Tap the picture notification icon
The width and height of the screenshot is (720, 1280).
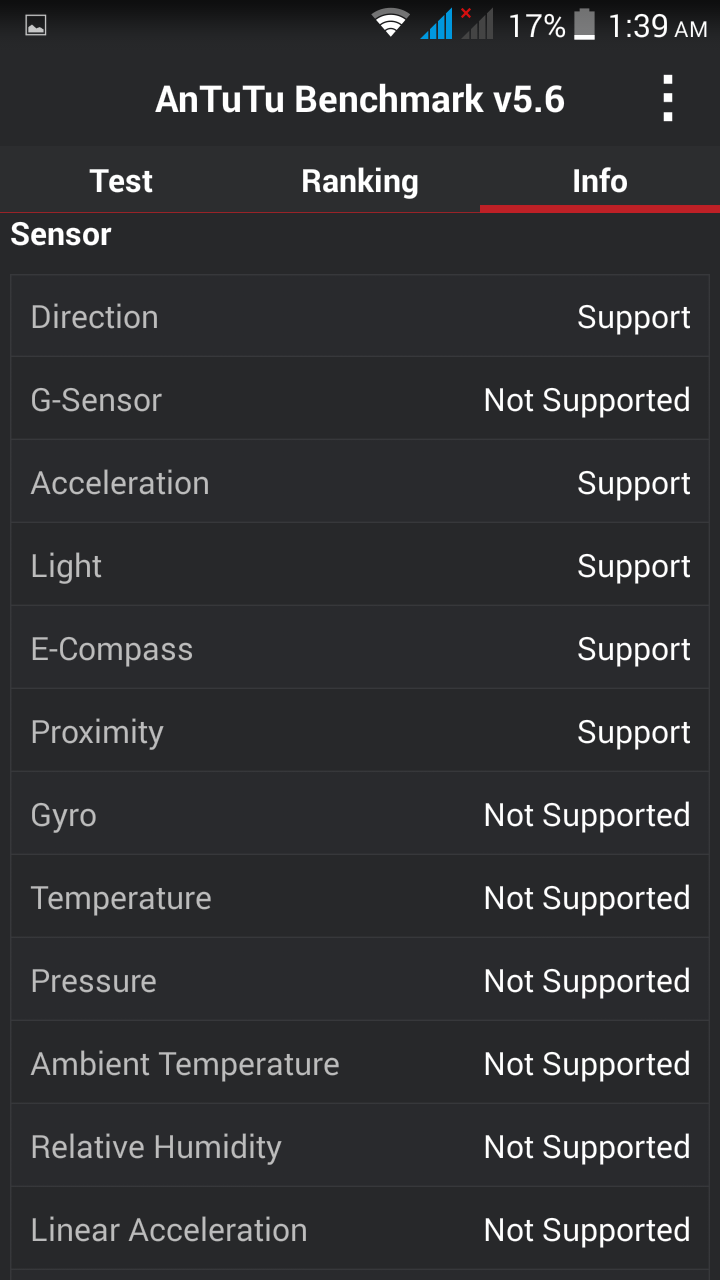pos(36,26)
